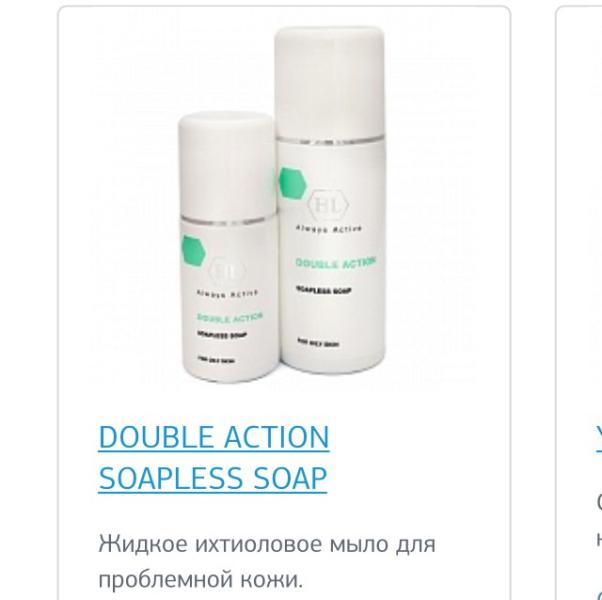This screenshot has width=602, height=600.
Task: Click the white cap of the large bottle
Action: pos(329,81)
